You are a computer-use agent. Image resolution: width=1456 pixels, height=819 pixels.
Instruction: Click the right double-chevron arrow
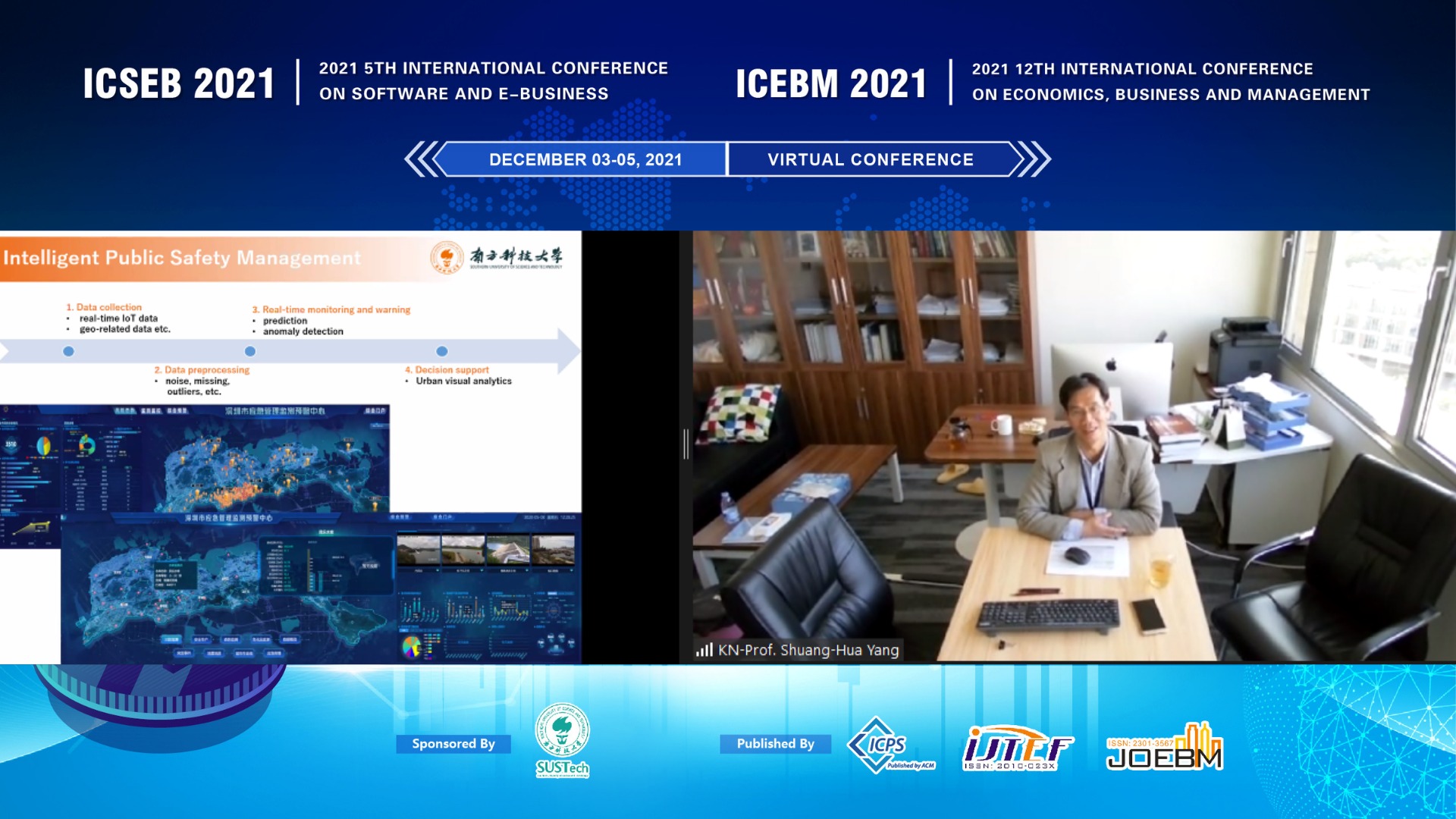coord(1034,159)
